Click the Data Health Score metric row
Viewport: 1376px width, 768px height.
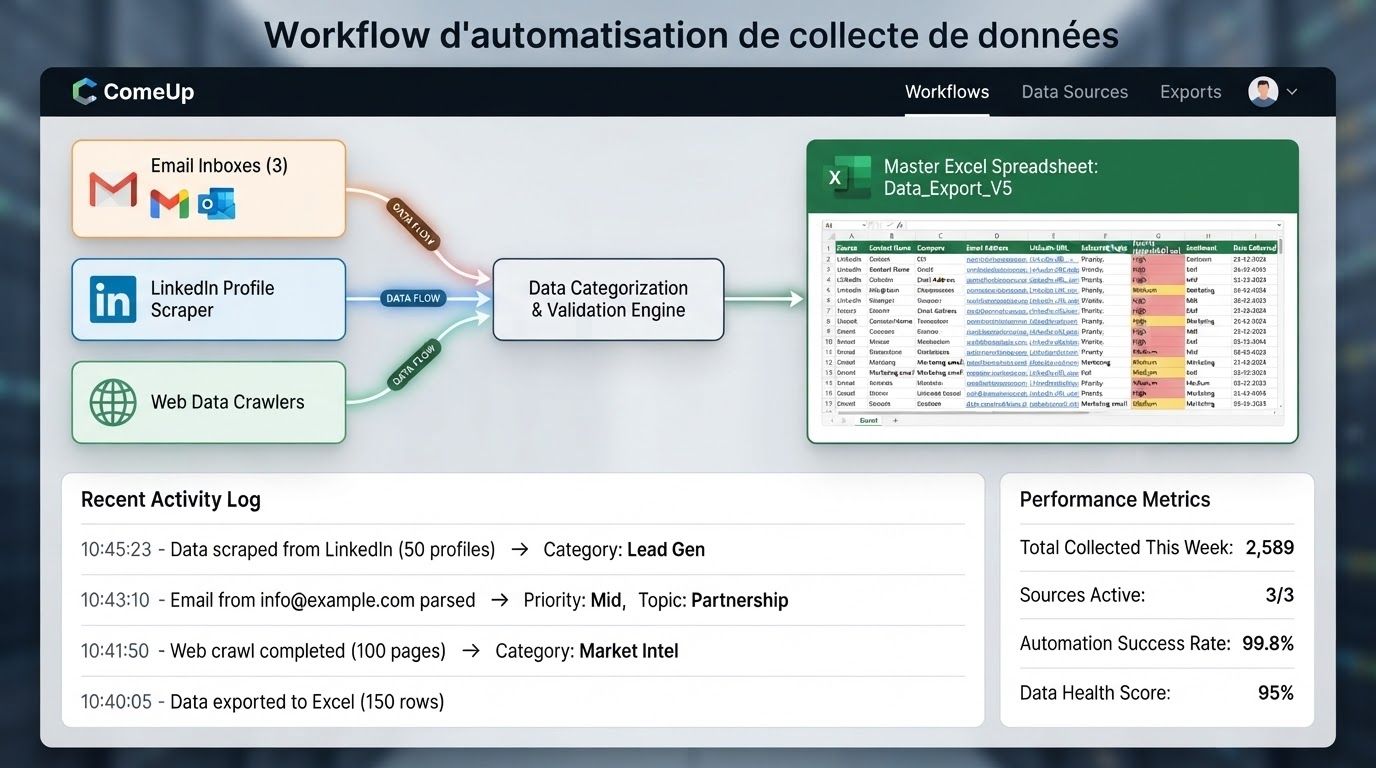(x=1157, y=693)
